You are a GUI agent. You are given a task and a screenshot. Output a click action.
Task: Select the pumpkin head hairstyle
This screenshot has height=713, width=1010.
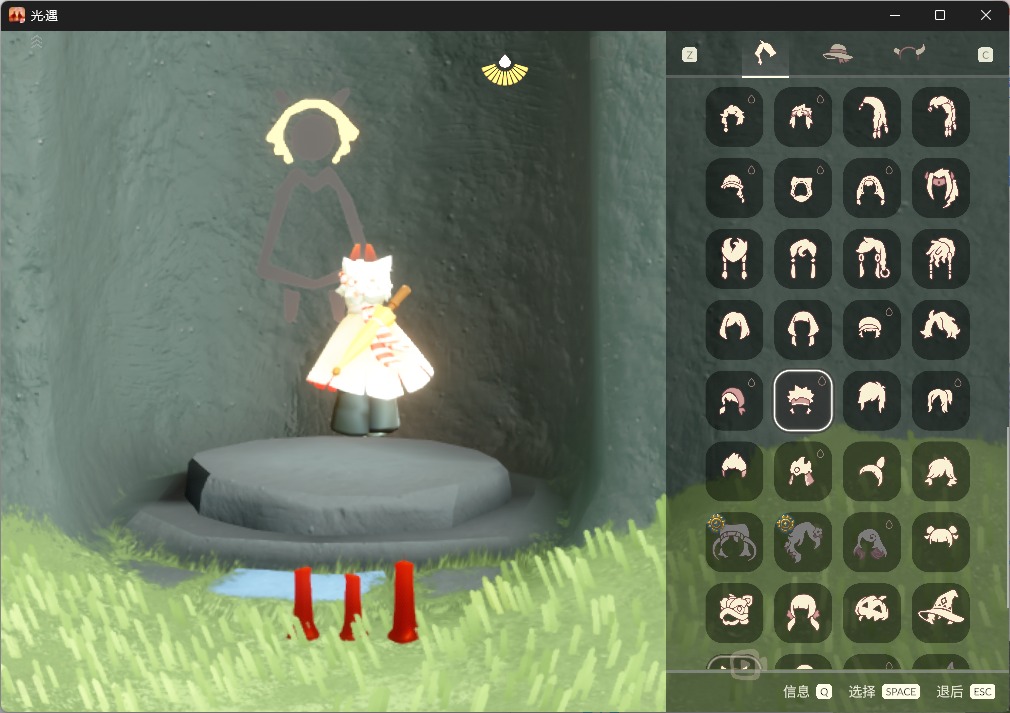coord(872,613)
